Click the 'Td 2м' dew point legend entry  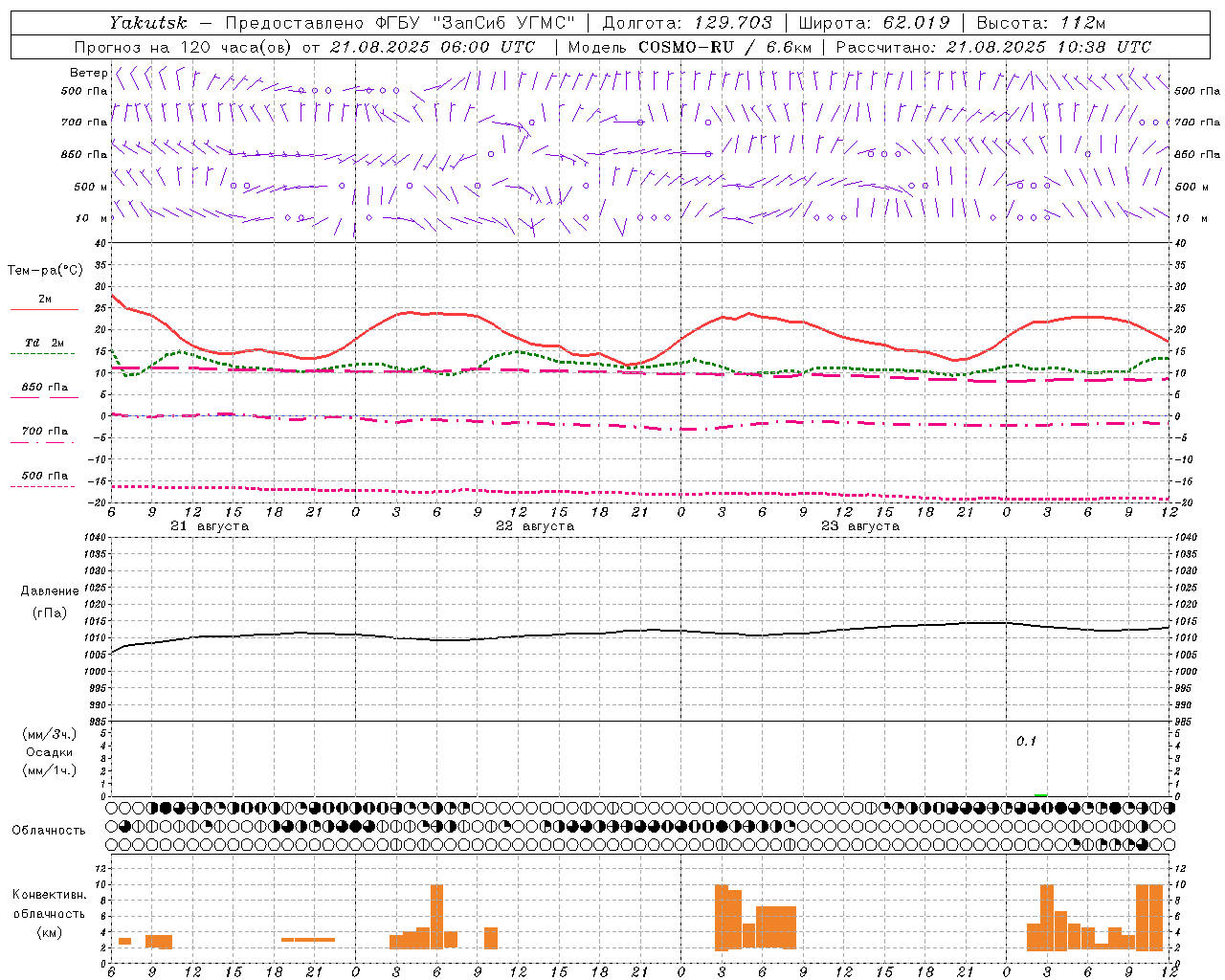tap(45, 343)
